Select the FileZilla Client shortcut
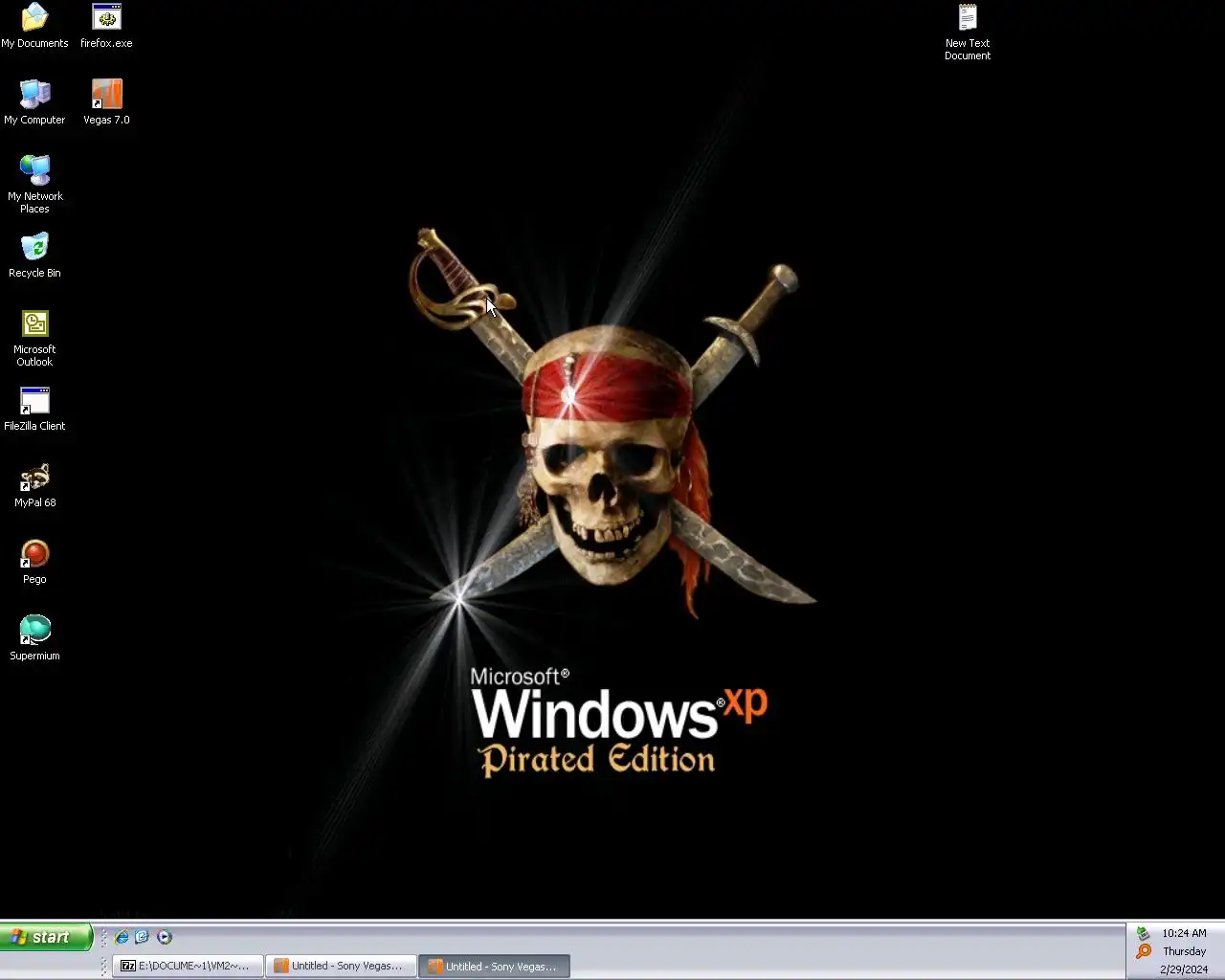This screenshot has height=980, width=1225. [34, 408]
